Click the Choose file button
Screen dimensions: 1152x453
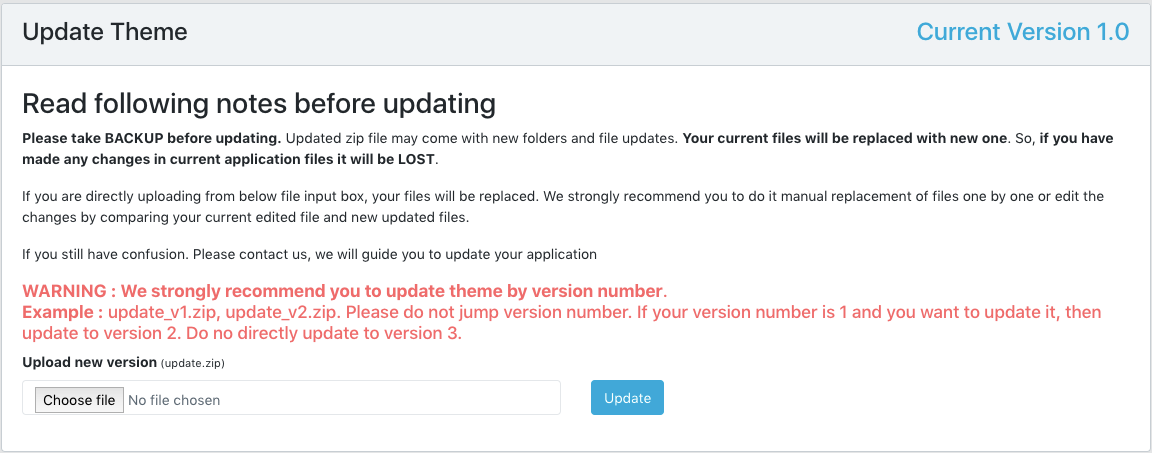coord(79,400)
